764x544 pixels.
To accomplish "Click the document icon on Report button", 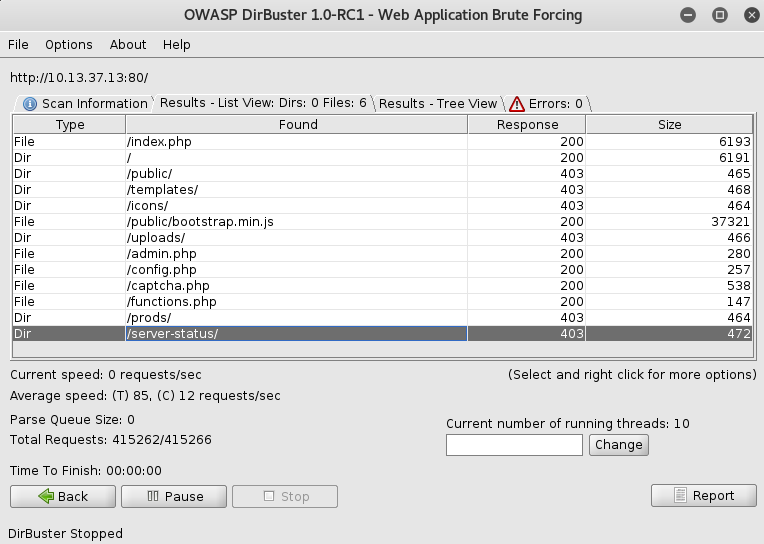I will [x=680, y=495].
